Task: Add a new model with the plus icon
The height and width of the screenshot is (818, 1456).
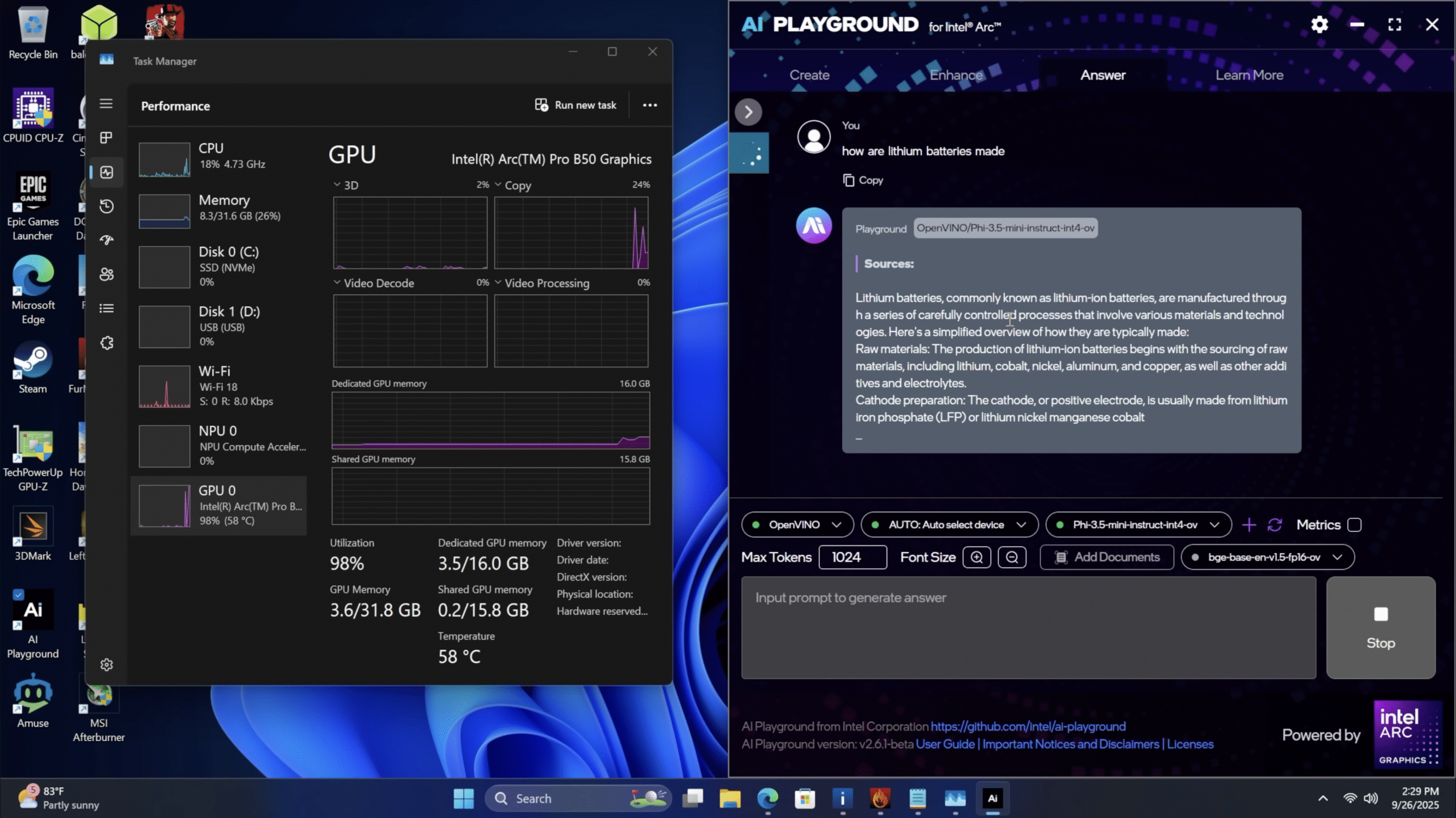Action: [x=1249, y=524]
